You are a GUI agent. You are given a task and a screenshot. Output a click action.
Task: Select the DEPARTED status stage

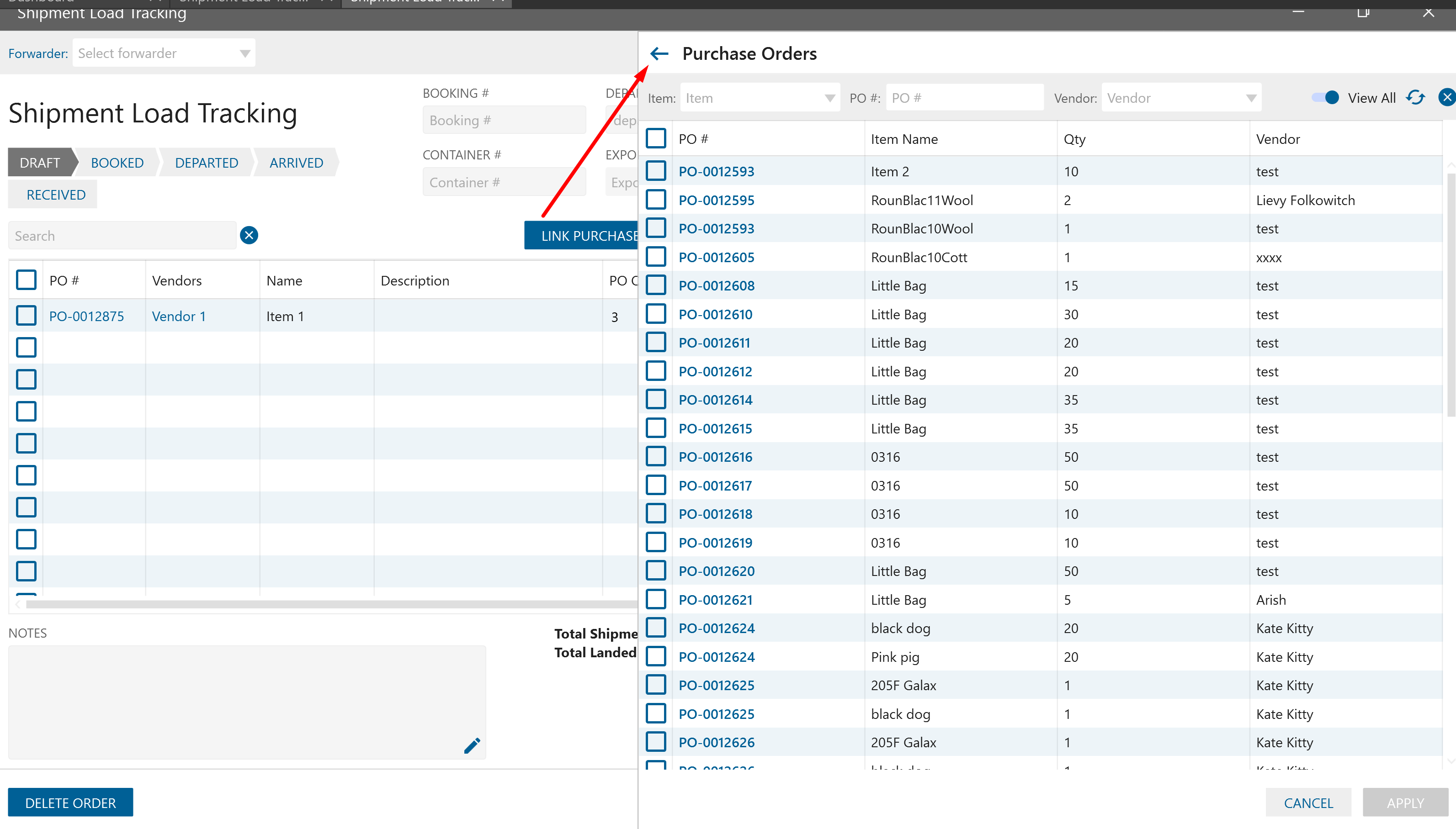pyautogui.click(x=206, y=163)
